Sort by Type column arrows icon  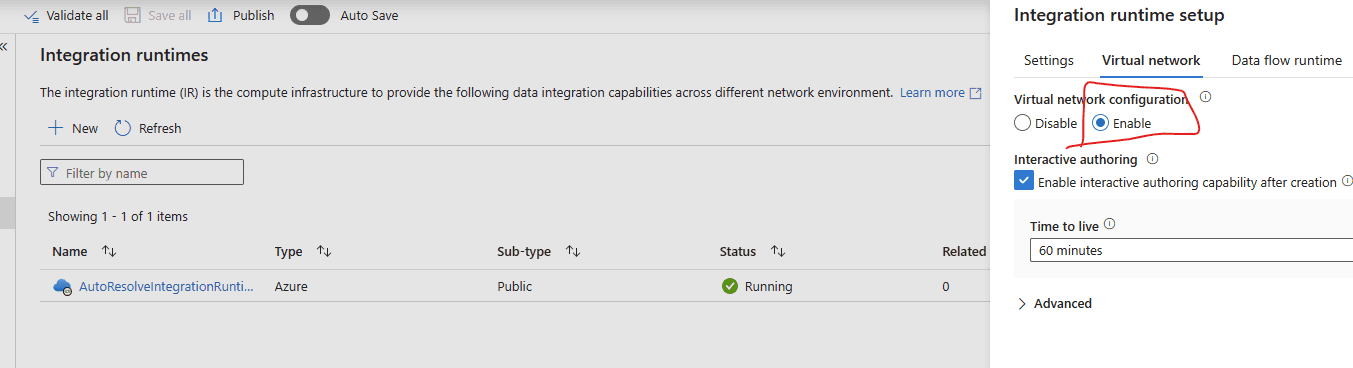[324, 251]
